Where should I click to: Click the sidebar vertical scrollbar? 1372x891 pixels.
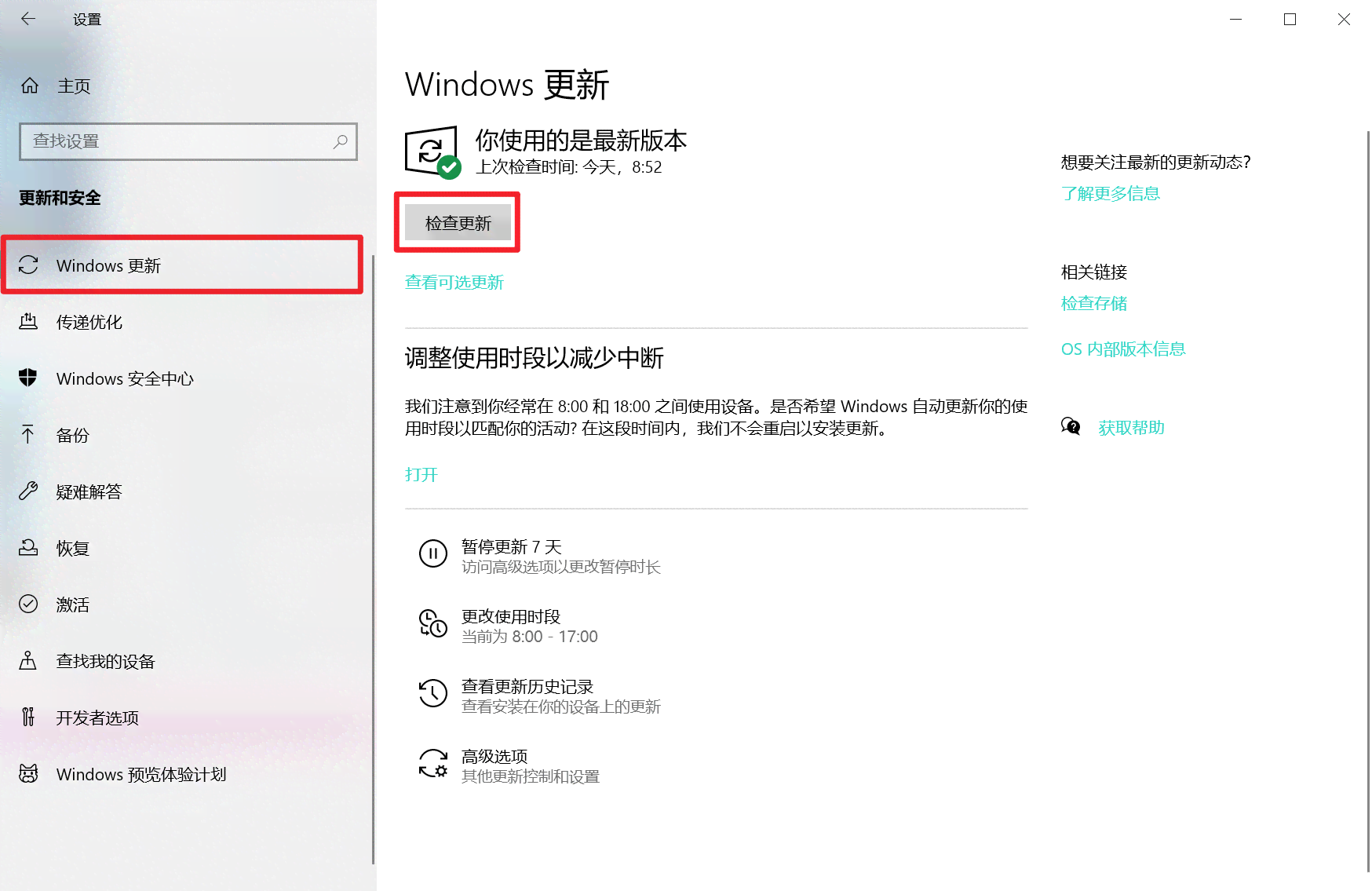(x=374, y=559)
